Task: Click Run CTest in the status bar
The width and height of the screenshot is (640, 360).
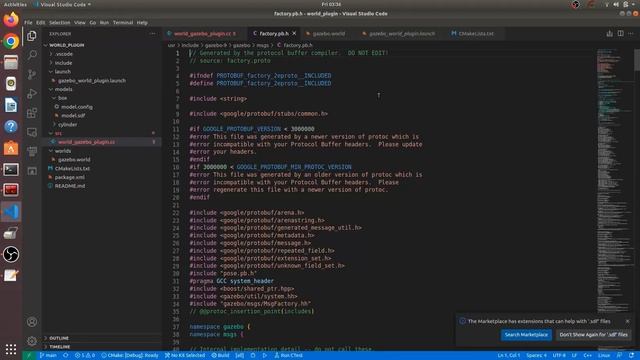Action: click(288, 356)
